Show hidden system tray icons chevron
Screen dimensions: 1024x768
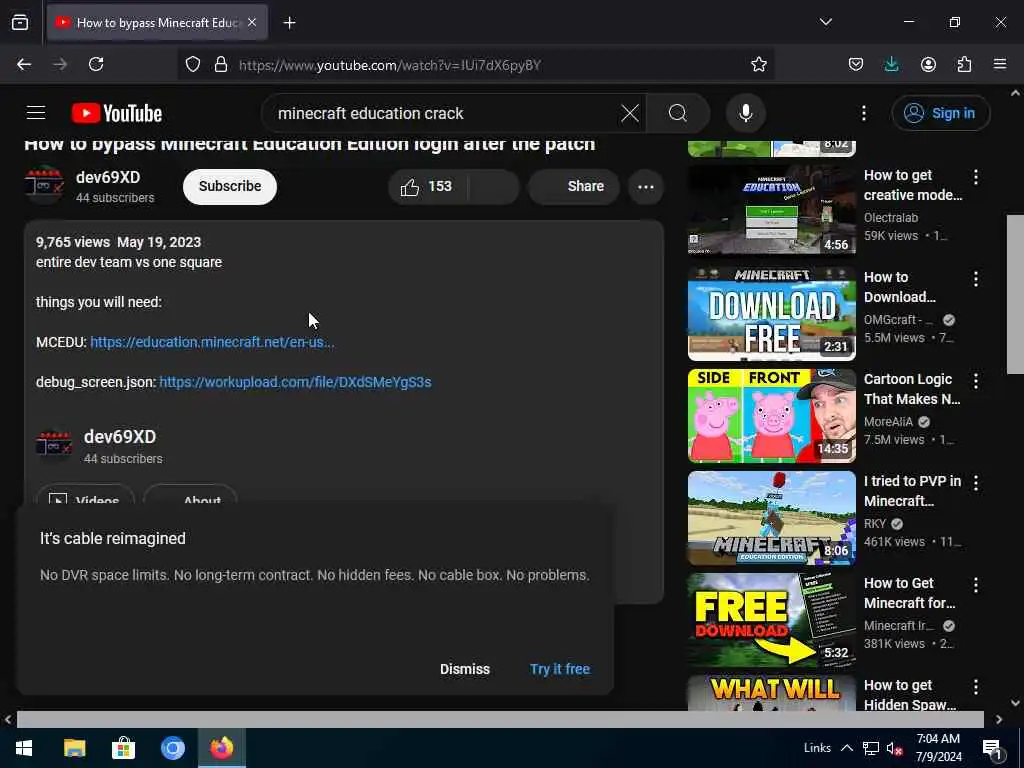[x=846, y=748]
